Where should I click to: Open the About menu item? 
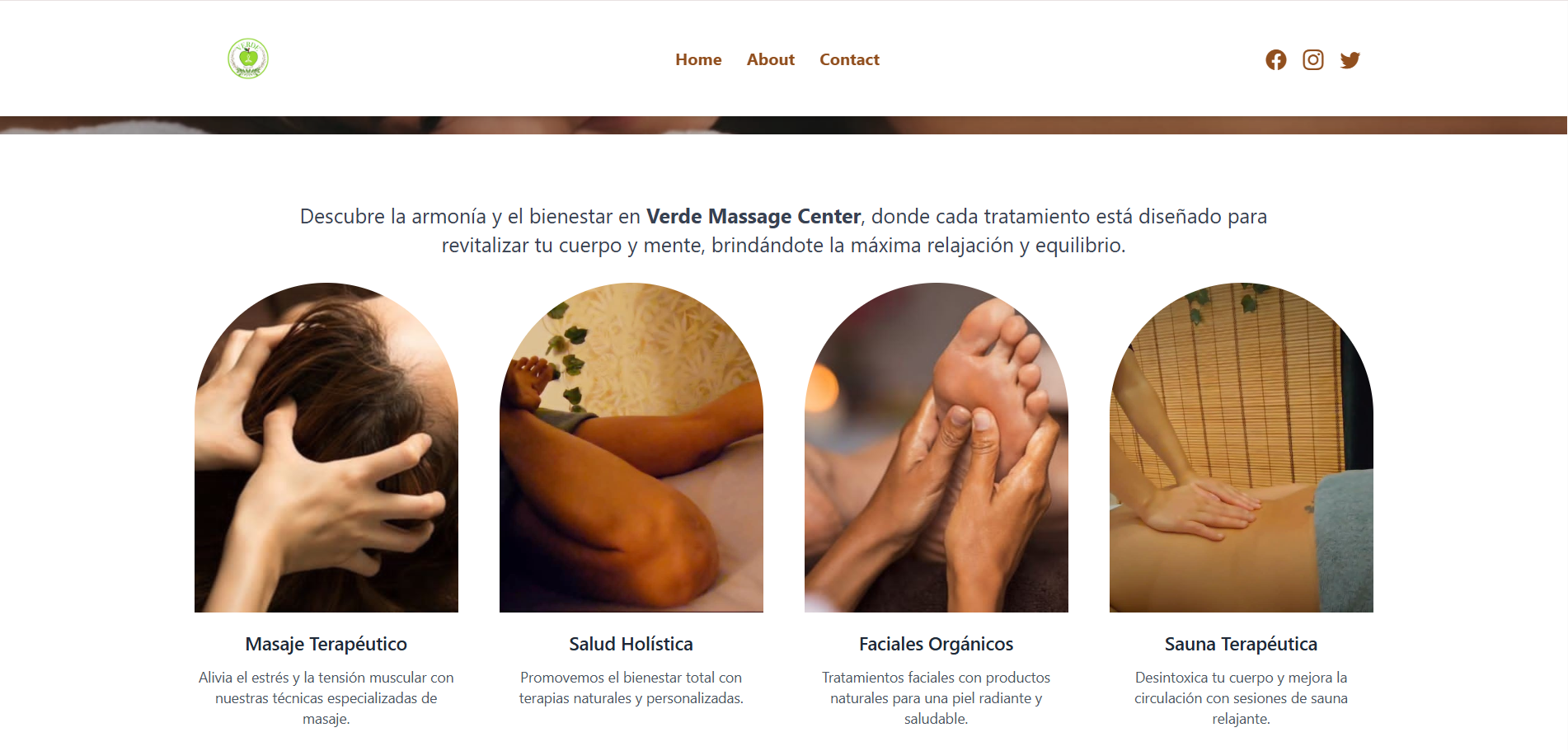click(771, 59)
